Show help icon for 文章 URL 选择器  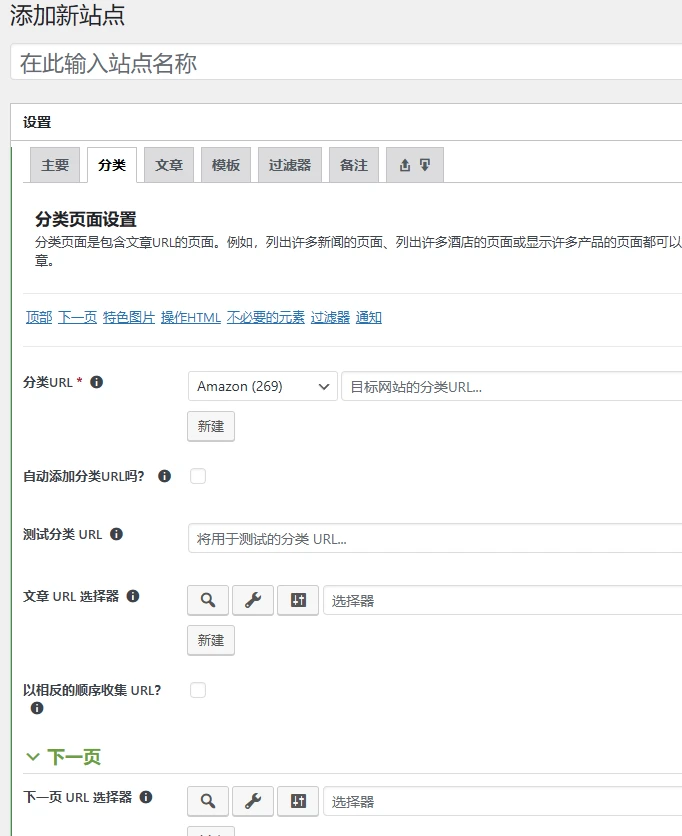click(x=133, y=596)
